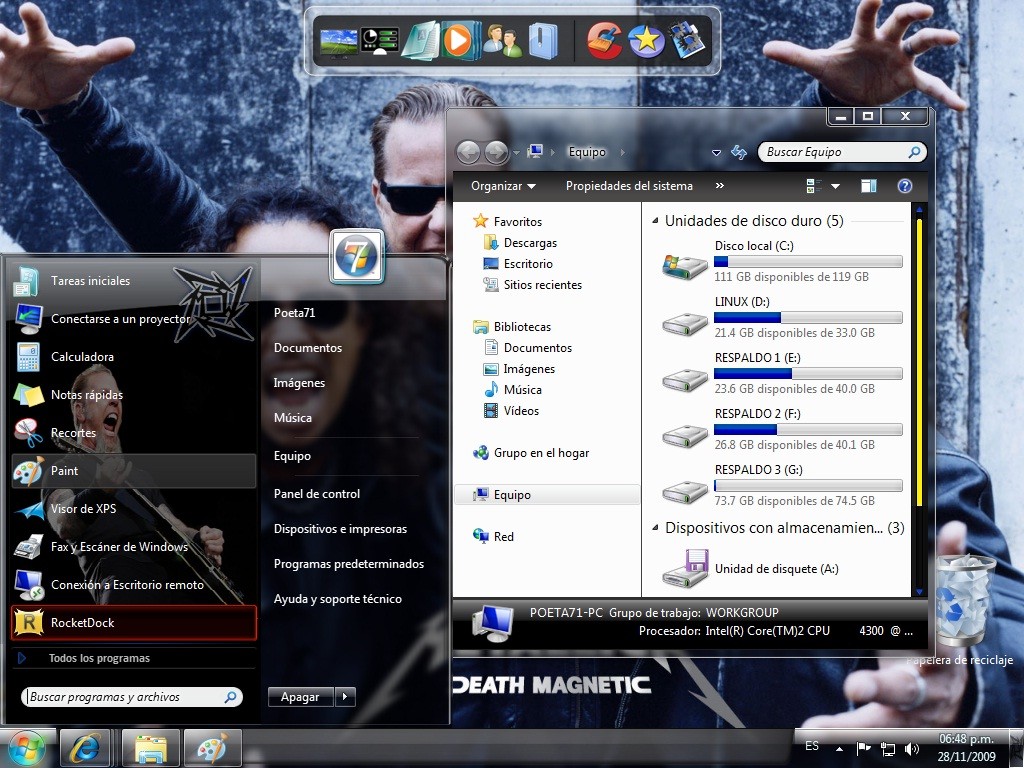The height and width of the screenshot is (768, 1024).
Task: Select Disco local (C:) drive
Action: click(x=782, y=262)
